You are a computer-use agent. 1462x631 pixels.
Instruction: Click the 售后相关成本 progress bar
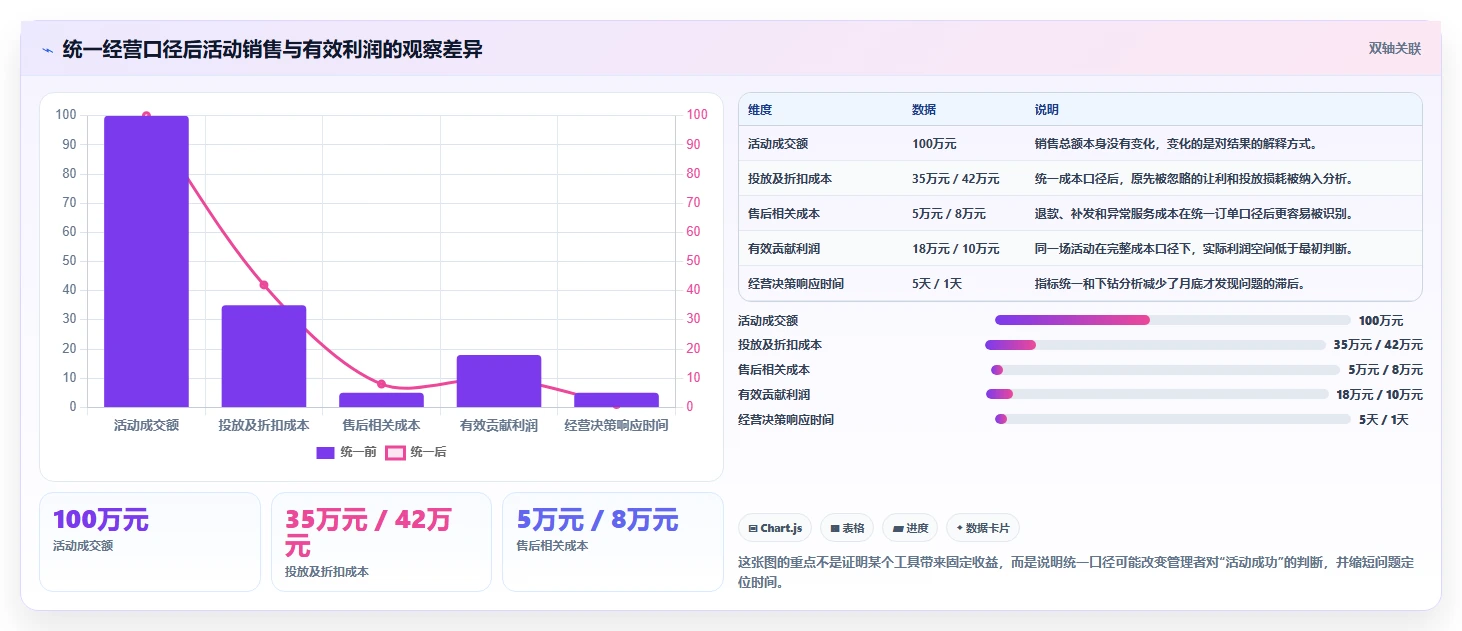coord(1165,370)
